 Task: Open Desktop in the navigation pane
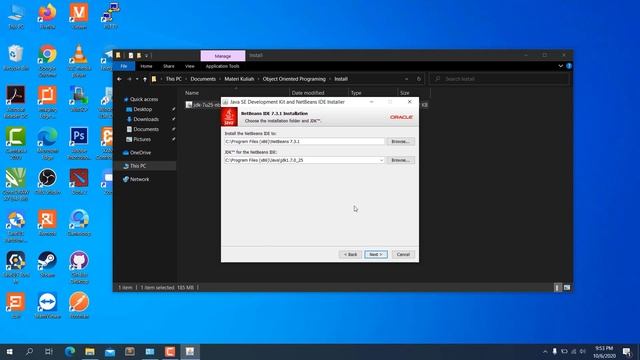point(142,109)
